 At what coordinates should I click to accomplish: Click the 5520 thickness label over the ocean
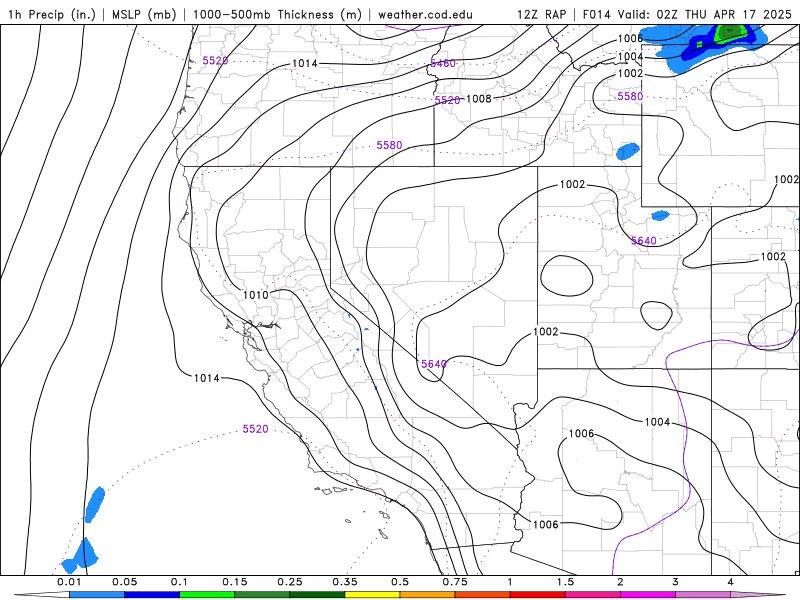coord(255,429)
